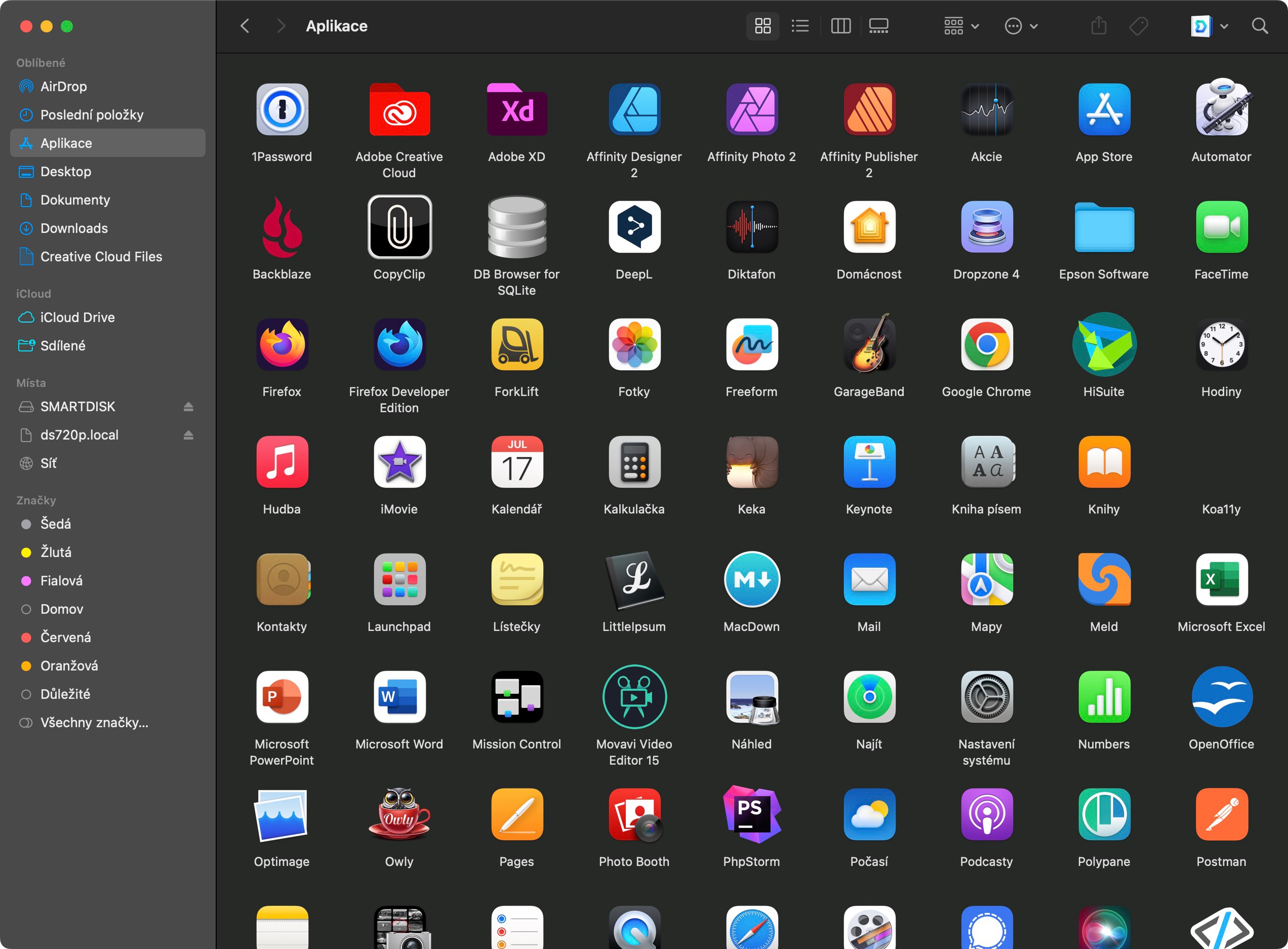Eject the ds720p.local server
This screenshot has height=949, width=1288.
(188, 435)
